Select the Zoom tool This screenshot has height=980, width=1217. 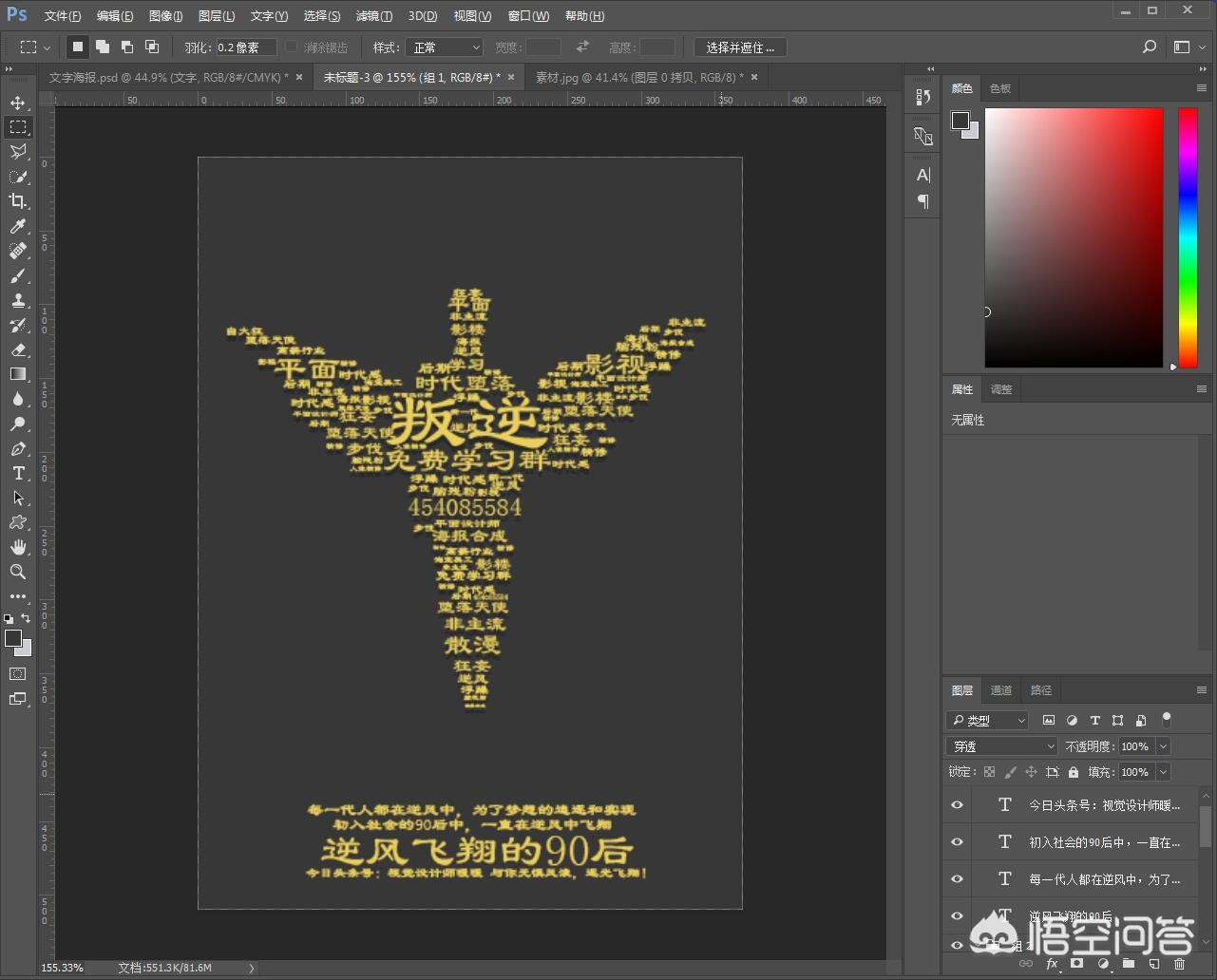pyautogui.click(x=18, y=572)
